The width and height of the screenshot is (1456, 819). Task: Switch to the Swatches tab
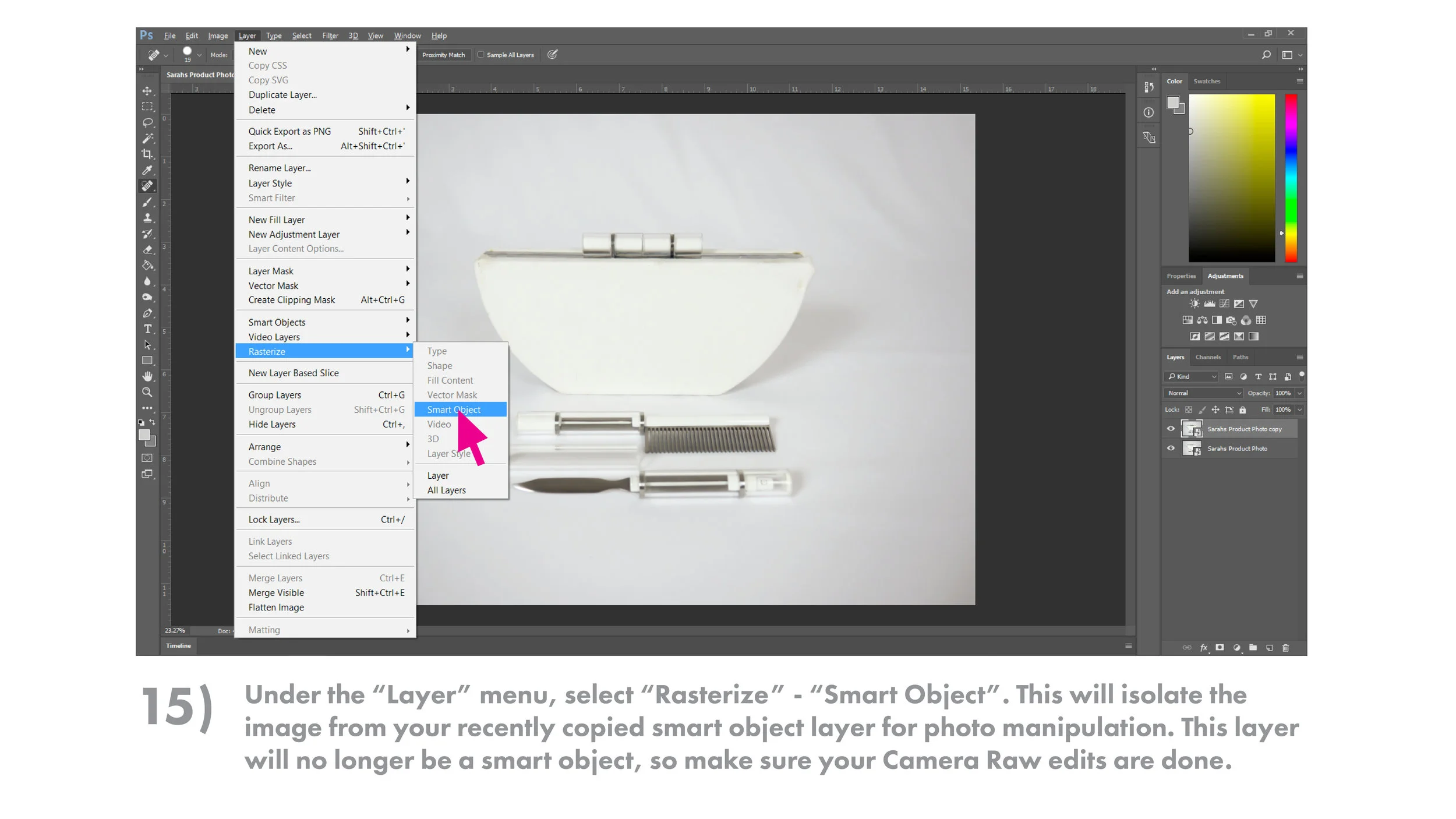point(1207,82)
